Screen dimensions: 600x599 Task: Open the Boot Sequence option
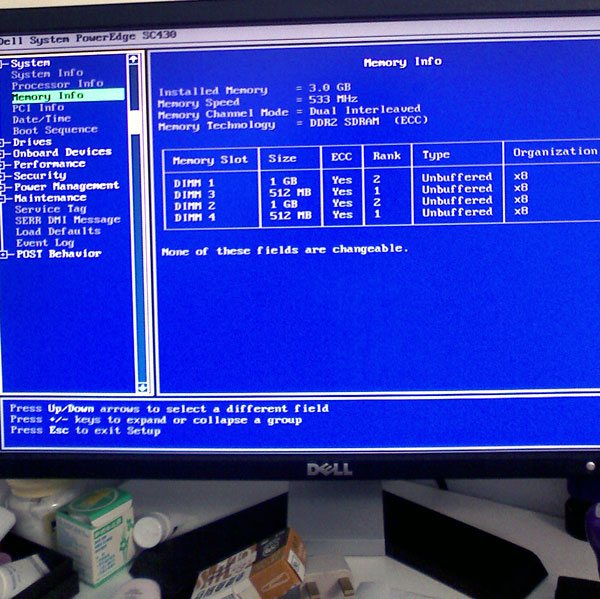[x=55, y=130]
